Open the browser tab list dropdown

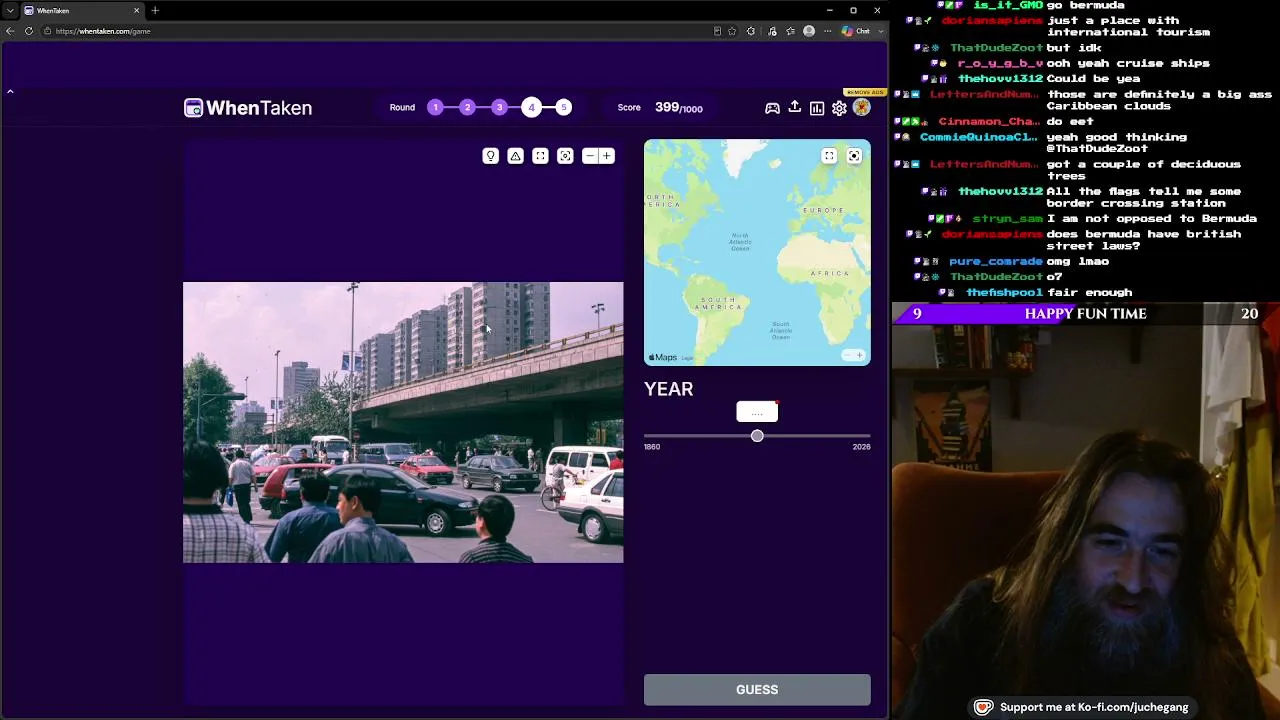[x=9, y=10]
